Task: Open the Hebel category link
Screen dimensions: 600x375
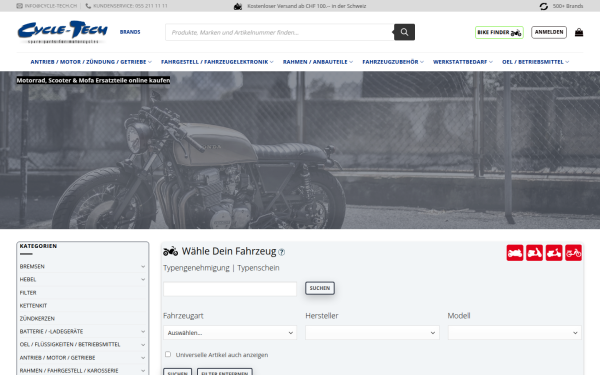Action: point(28,279)
